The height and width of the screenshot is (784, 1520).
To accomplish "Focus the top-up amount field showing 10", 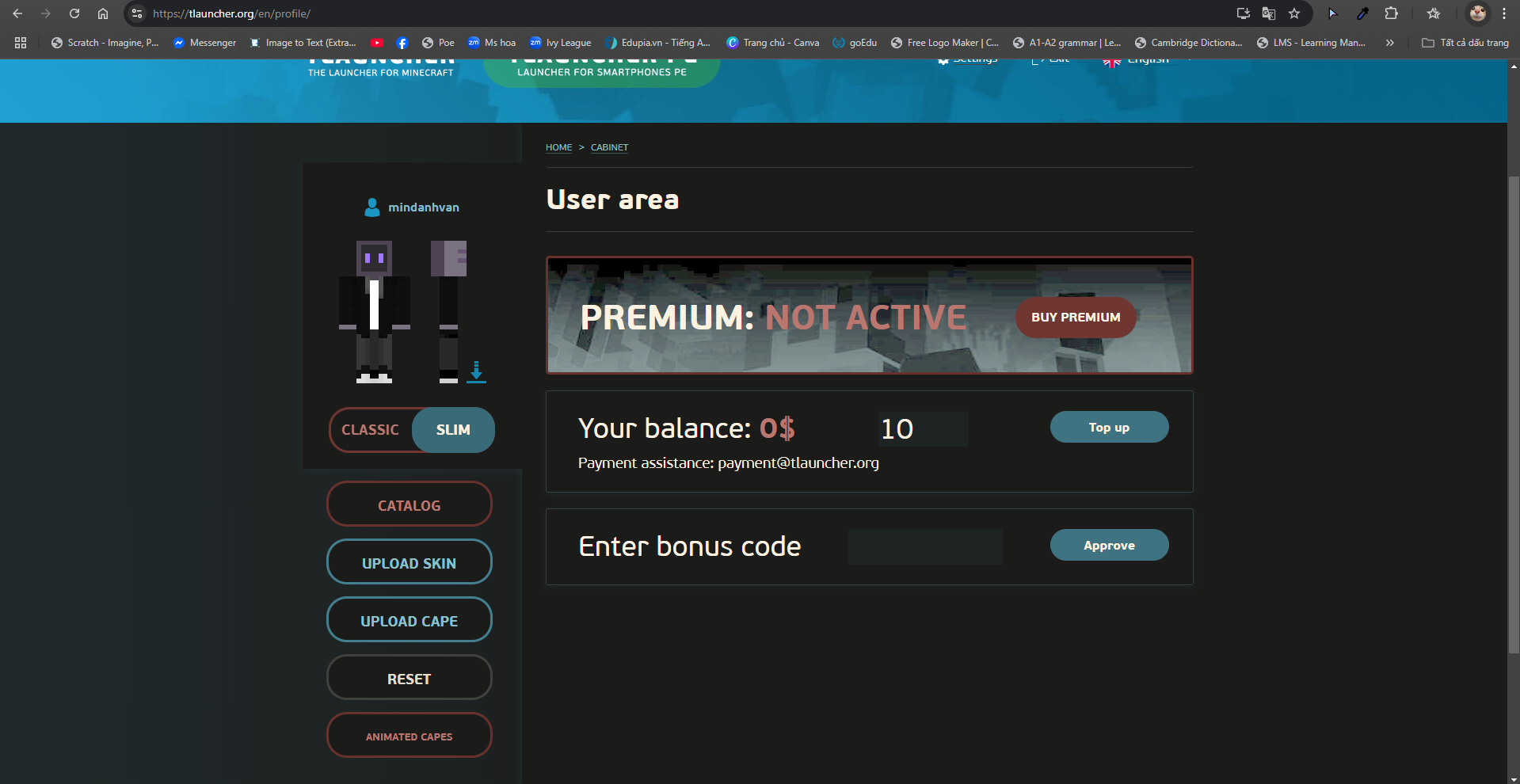I will 923,428.
